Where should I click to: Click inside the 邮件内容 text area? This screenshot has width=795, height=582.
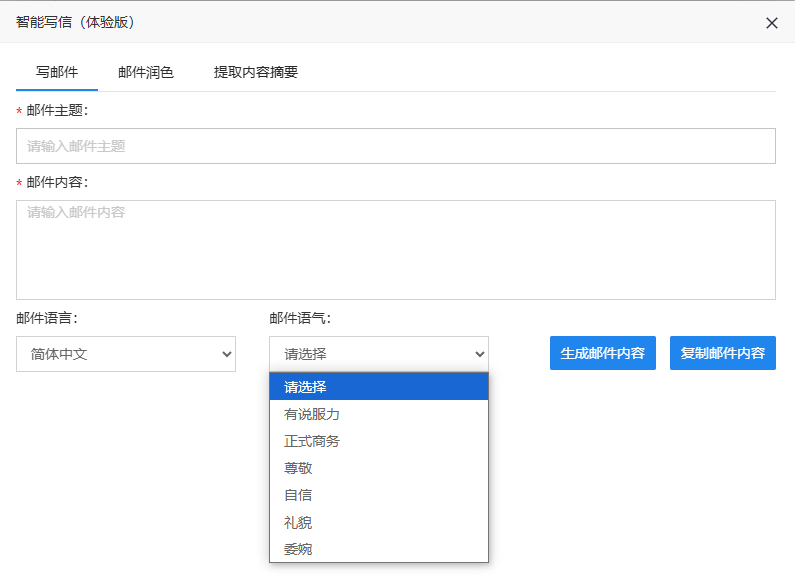[x=395, y=250]
